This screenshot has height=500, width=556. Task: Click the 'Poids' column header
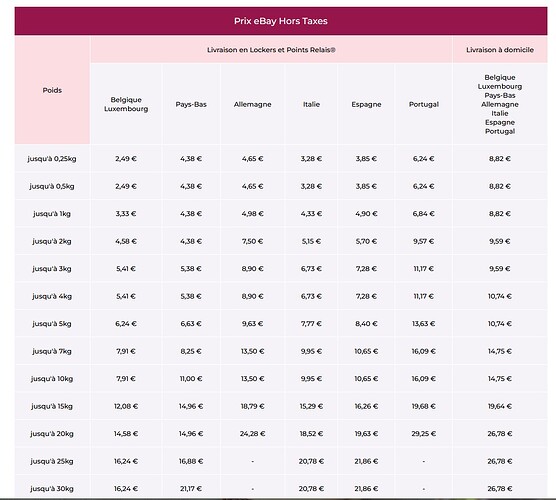click(x=52, y=90)
